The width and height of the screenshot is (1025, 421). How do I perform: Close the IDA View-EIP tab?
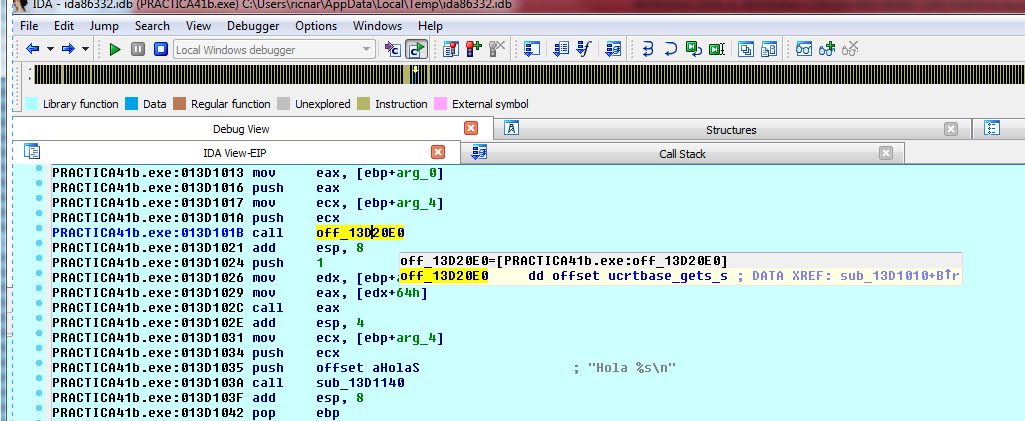point(437,152)
